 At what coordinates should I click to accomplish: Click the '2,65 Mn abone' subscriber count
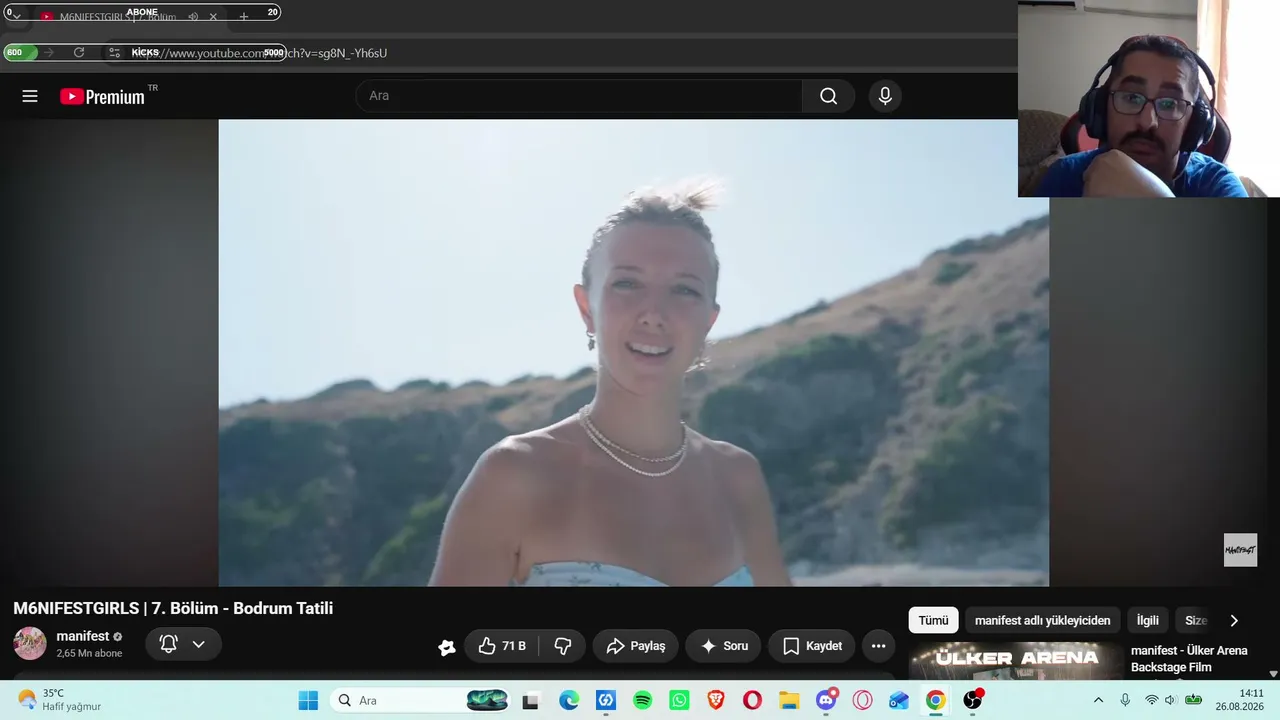point(89,653)
